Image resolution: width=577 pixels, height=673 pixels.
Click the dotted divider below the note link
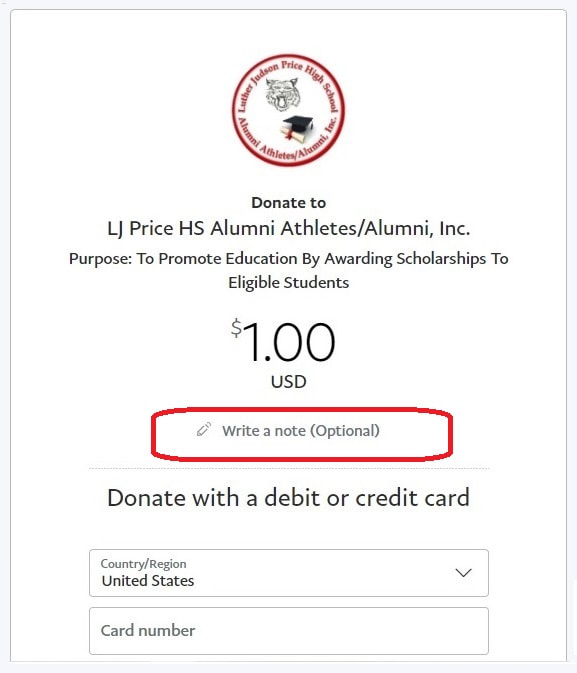[288, 469]
